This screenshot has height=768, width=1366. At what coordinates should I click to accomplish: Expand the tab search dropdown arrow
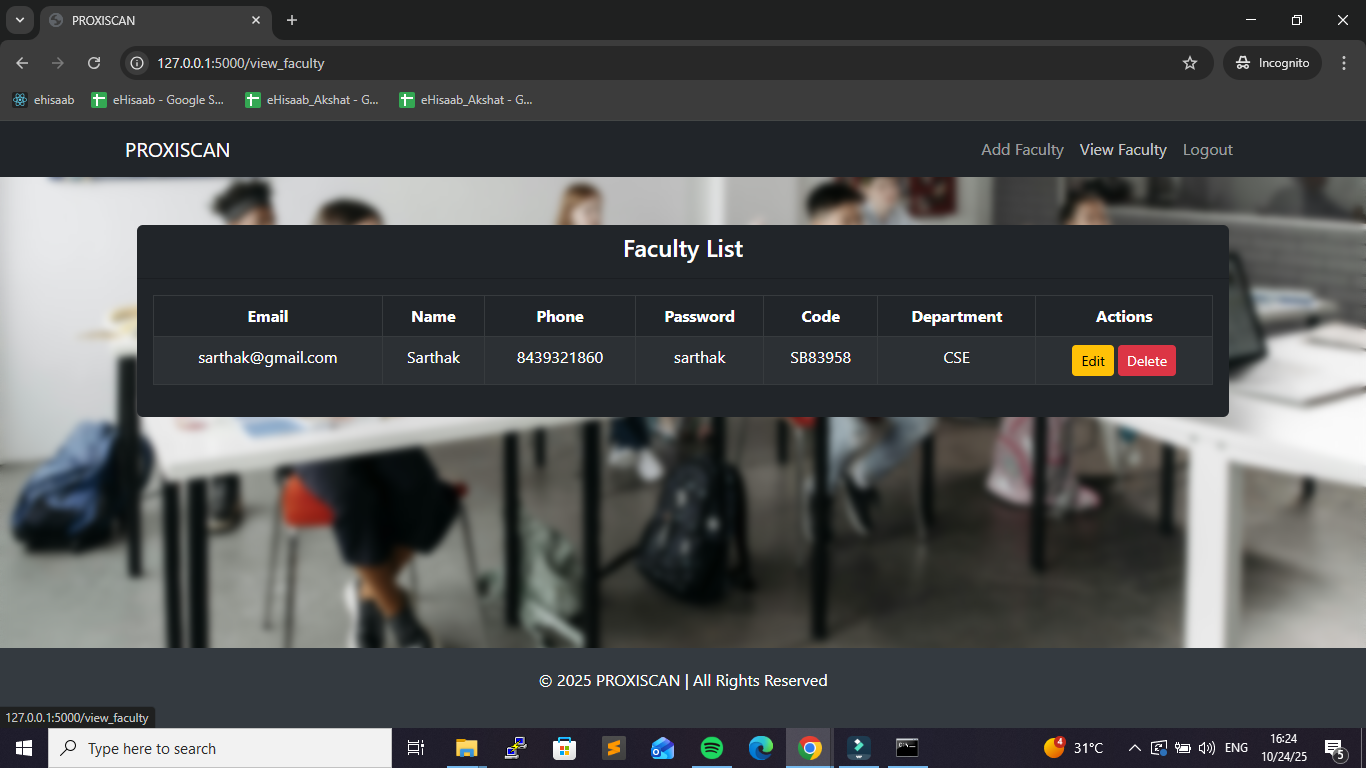coord(19,20)
